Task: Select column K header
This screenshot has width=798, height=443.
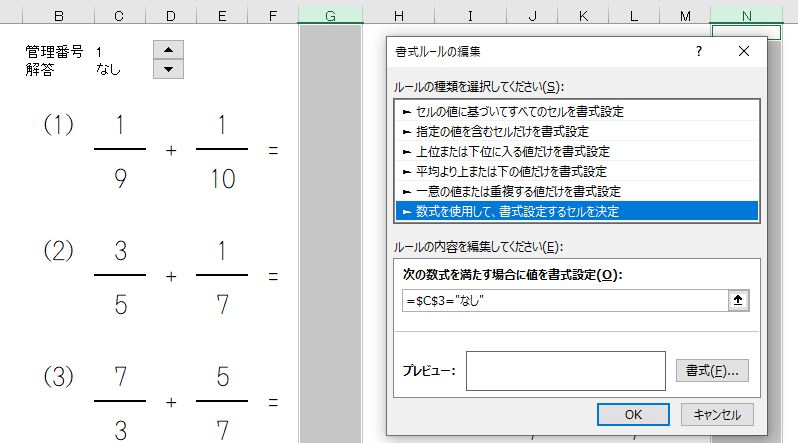Action: 583,16
